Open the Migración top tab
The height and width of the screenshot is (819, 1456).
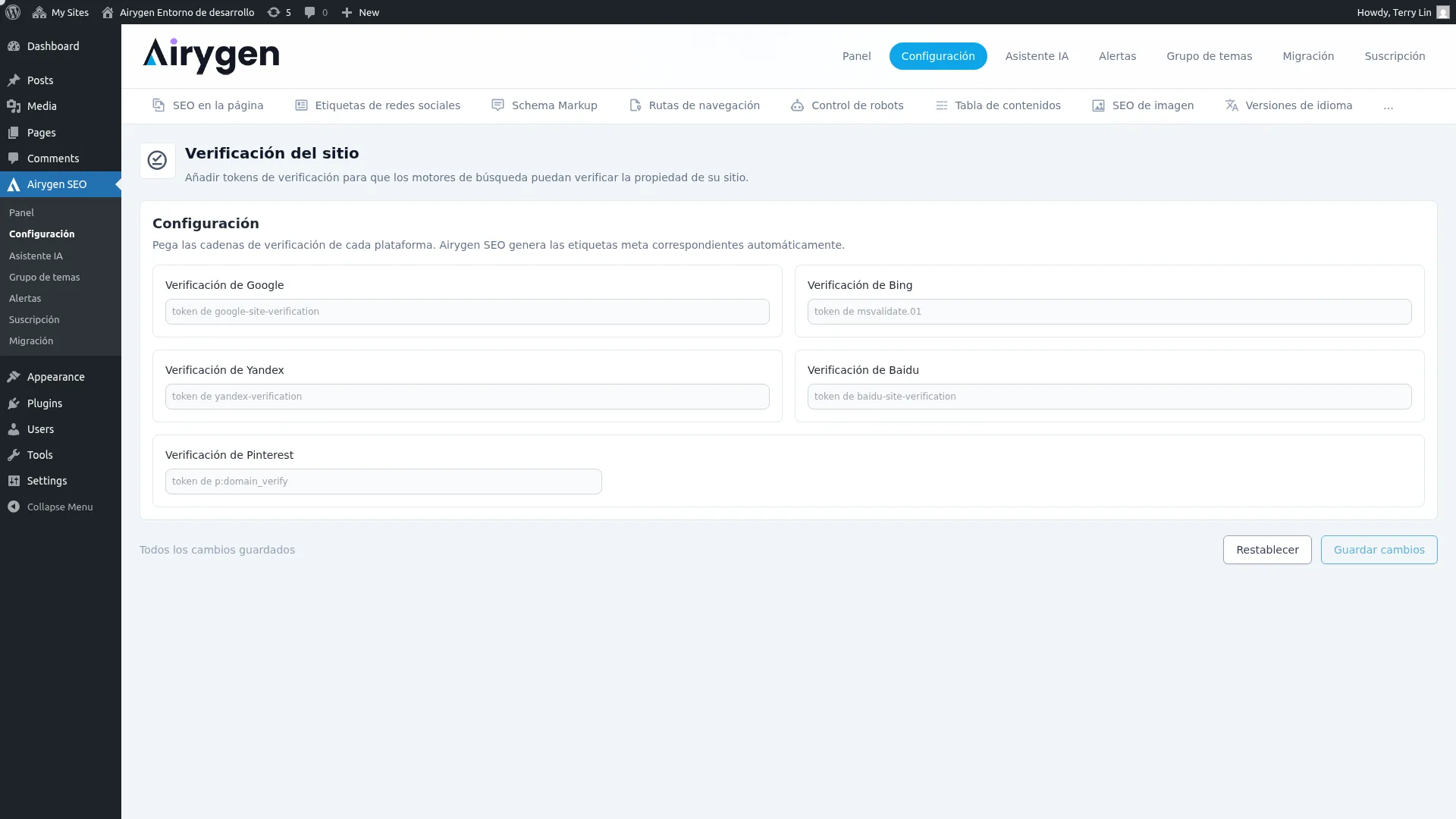pos(1307,56)
